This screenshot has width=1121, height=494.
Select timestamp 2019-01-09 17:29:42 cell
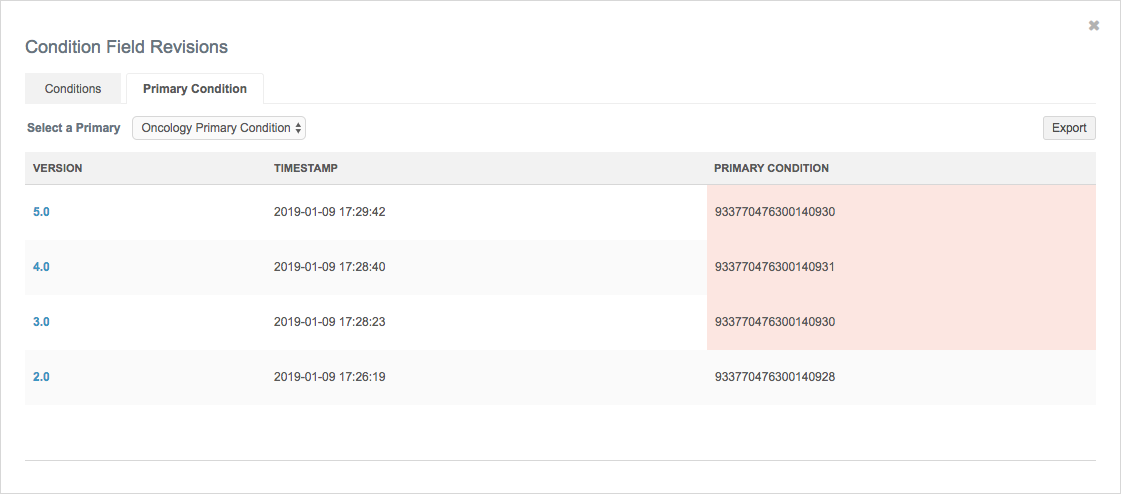point(329,212)
